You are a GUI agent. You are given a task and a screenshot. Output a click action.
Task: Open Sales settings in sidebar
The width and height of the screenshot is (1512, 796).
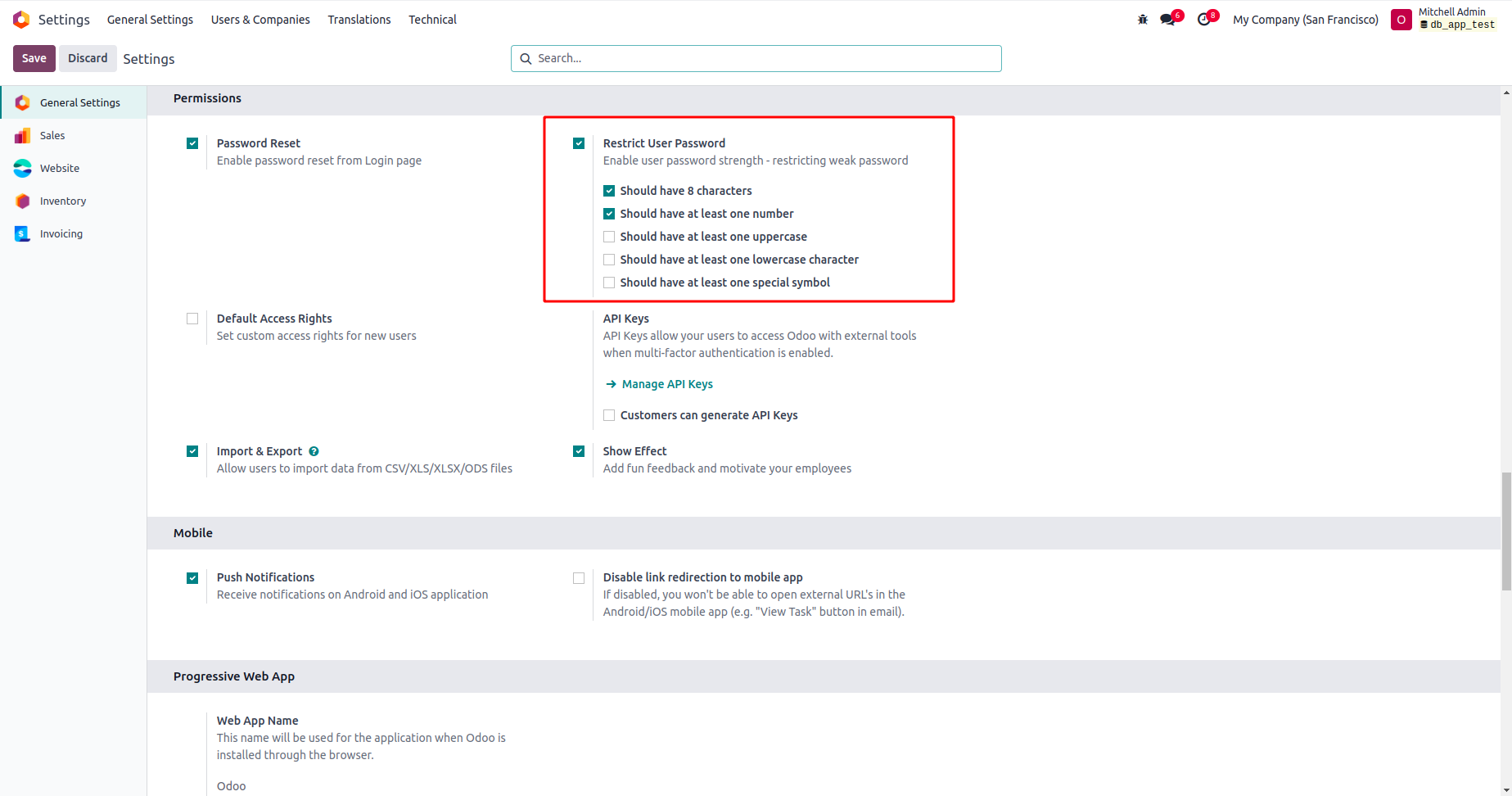[x=52, y=136]
